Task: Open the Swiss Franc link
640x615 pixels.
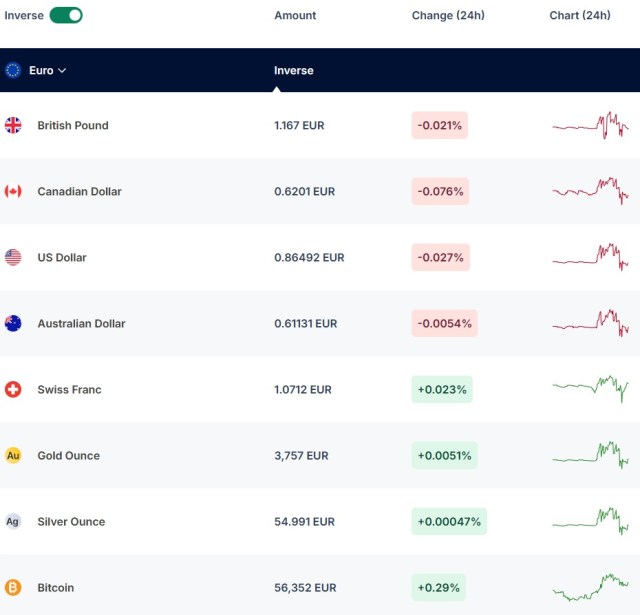Action: click(x=69, y=389)
